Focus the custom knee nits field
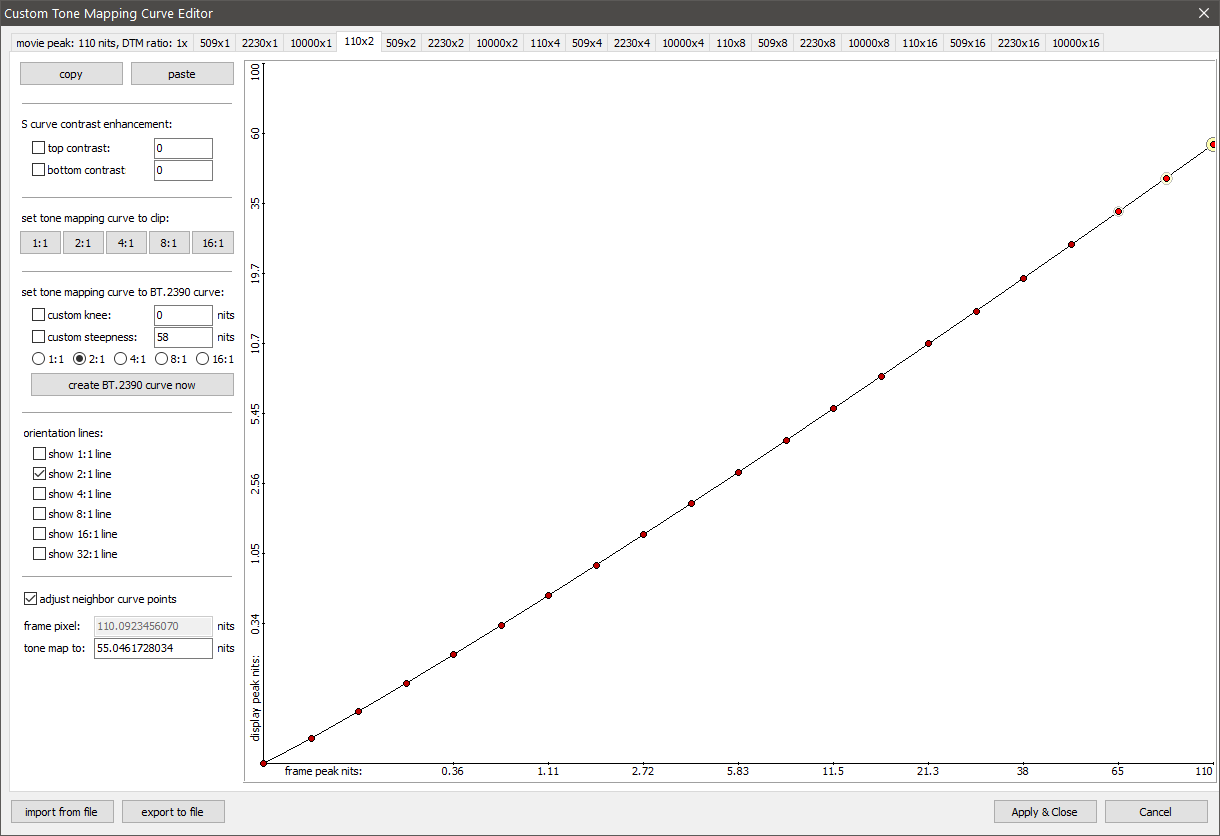The height and width of the screenshot is (836, 1220). pos(183,315)
